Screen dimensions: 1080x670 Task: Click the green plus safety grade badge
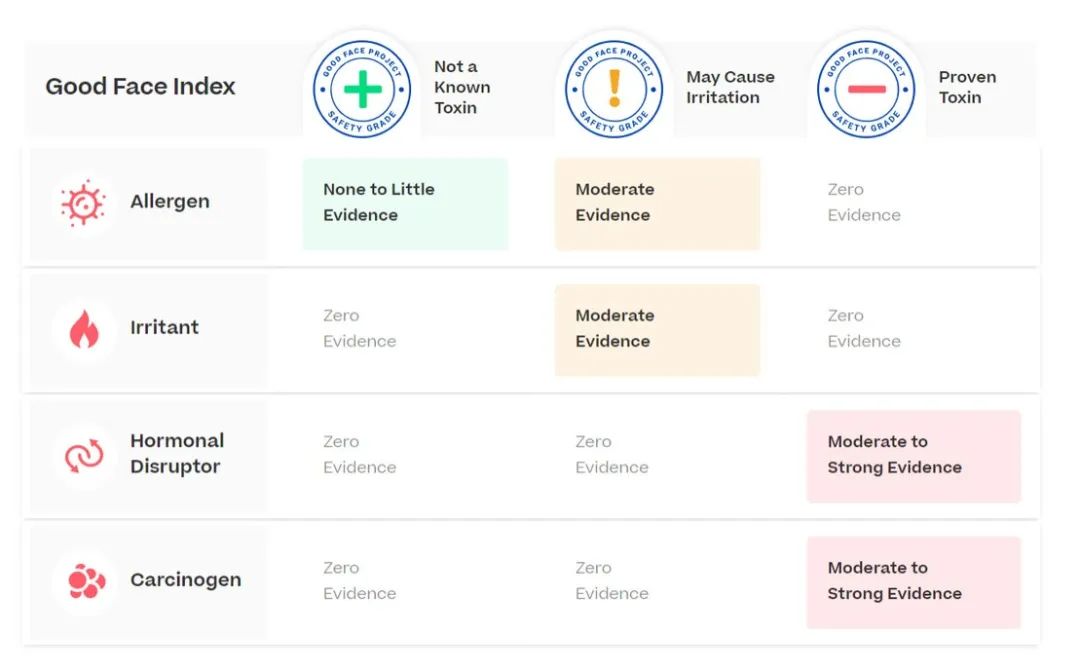tap(362, 88)
